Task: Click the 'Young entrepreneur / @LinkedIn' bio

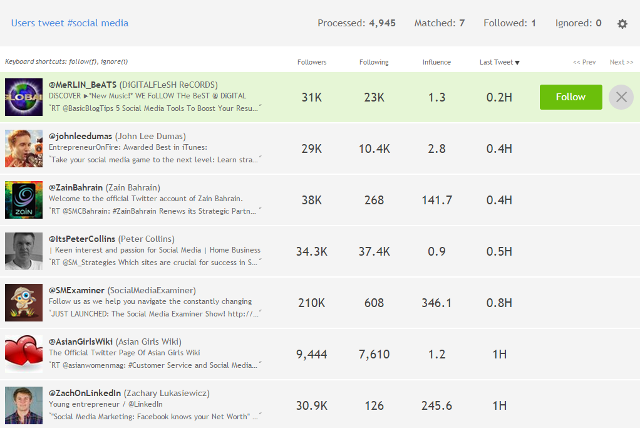Action: coord(105,404)
